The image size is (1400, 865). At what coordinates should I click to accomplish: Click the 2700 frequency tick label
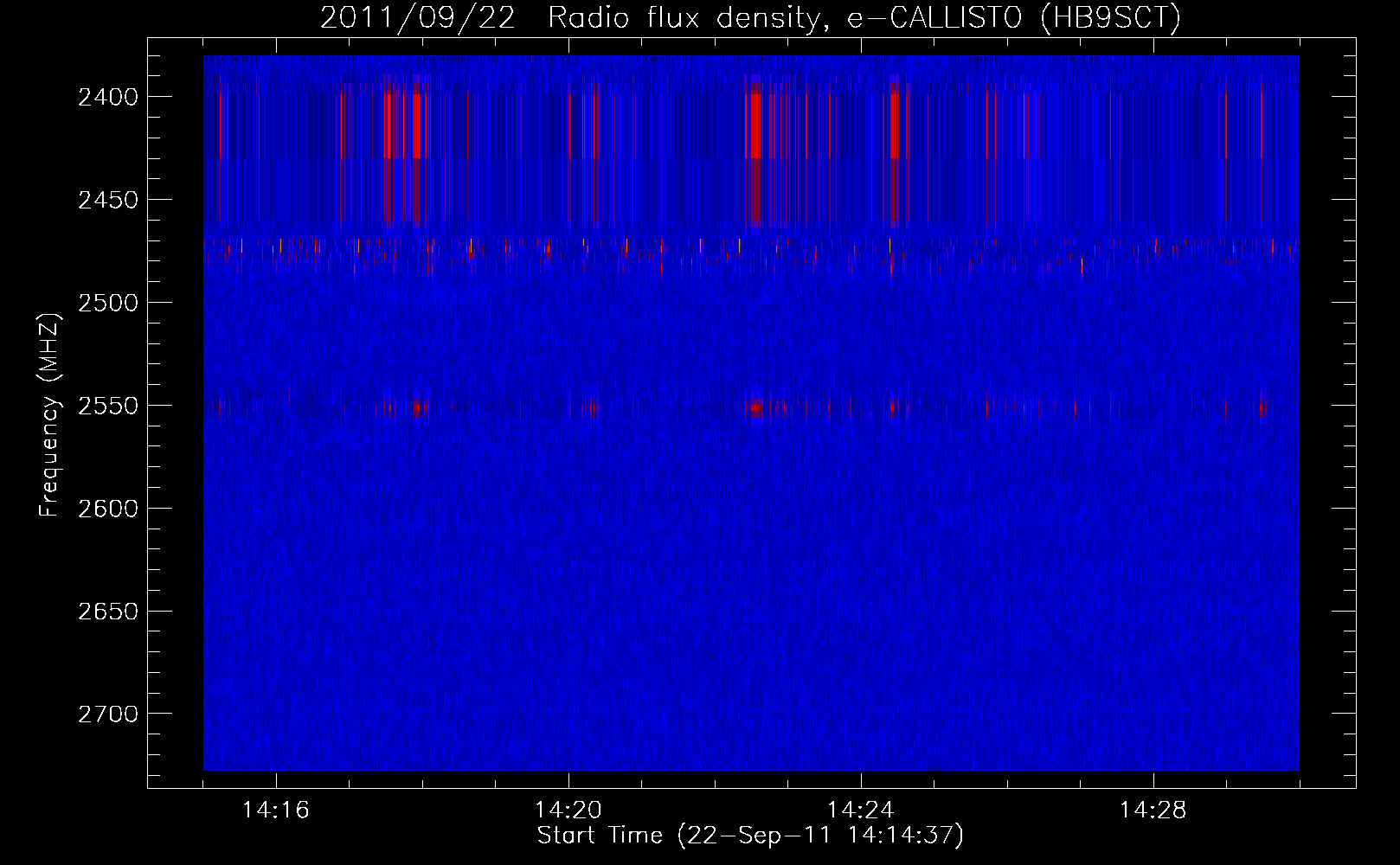coord(108,714)
